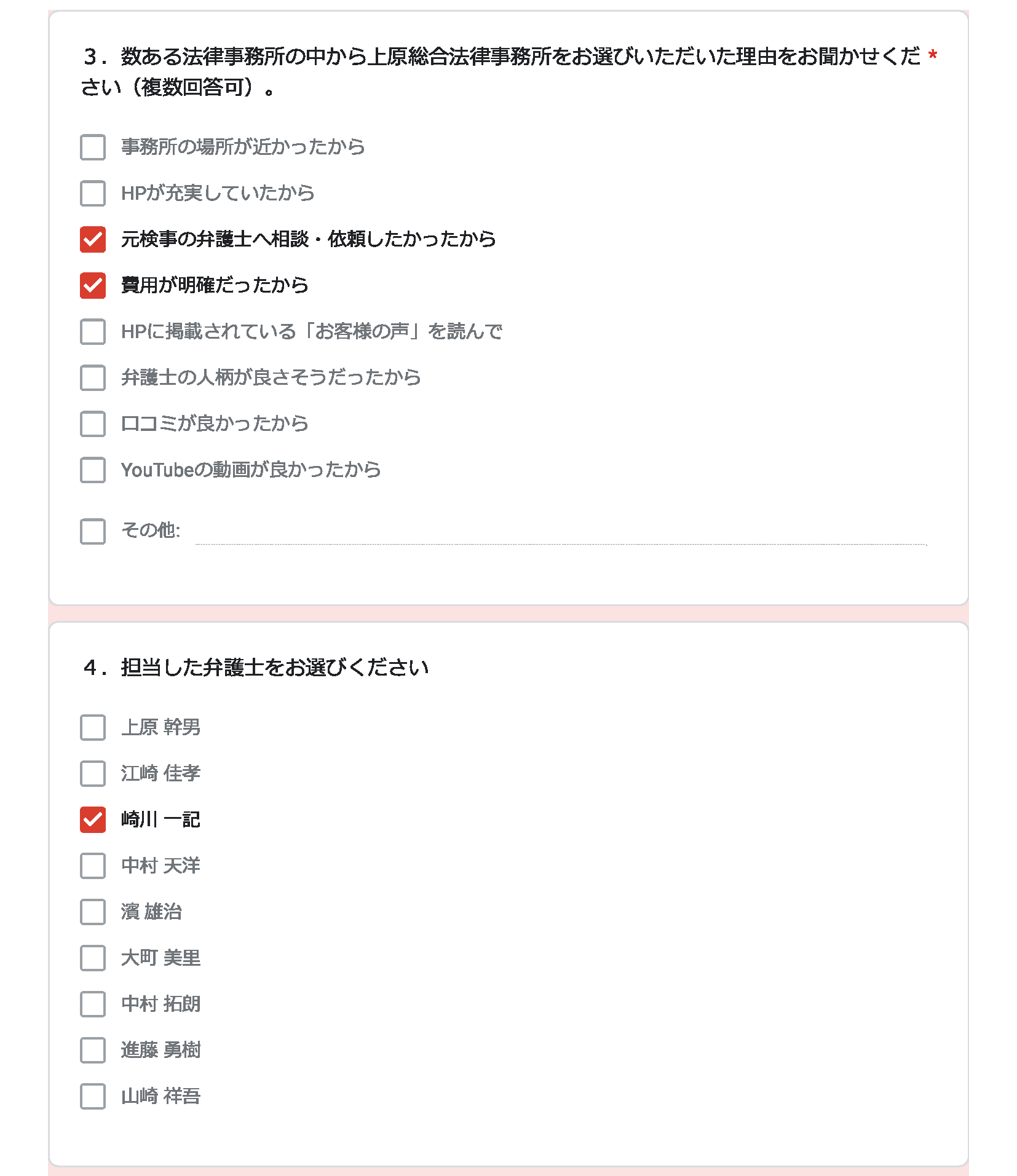Select lawyer 上原 幹男
The height and width of the screenshot is (1176, 1017).
(x=93, y=728)
